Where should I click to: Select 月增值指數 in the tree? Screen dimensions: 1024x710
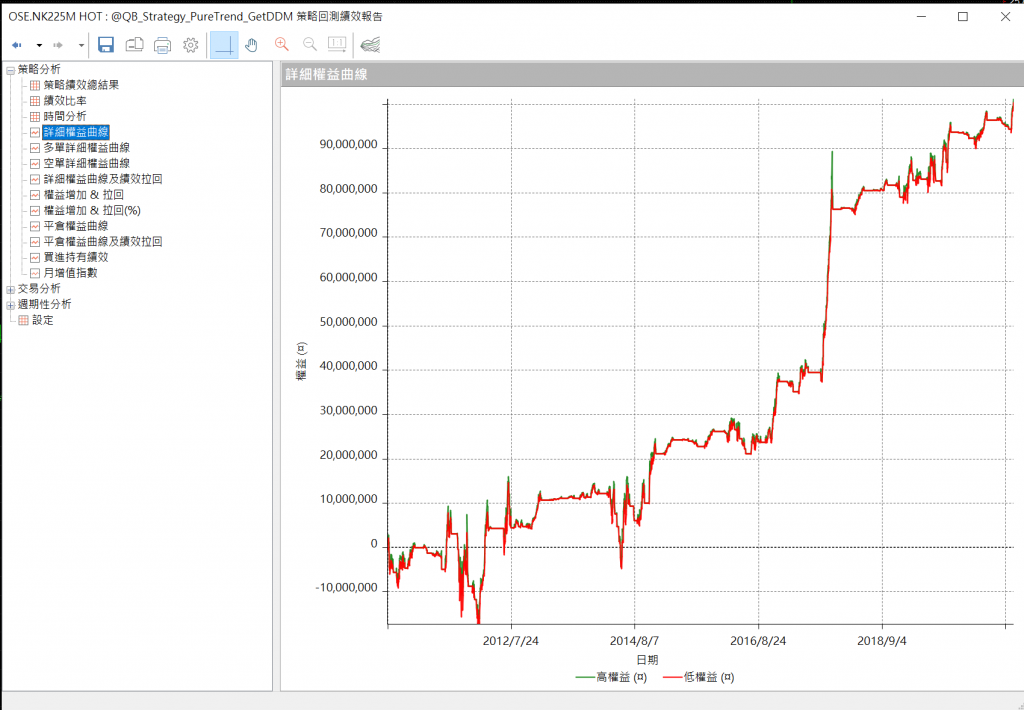click(x=70, y=273)
